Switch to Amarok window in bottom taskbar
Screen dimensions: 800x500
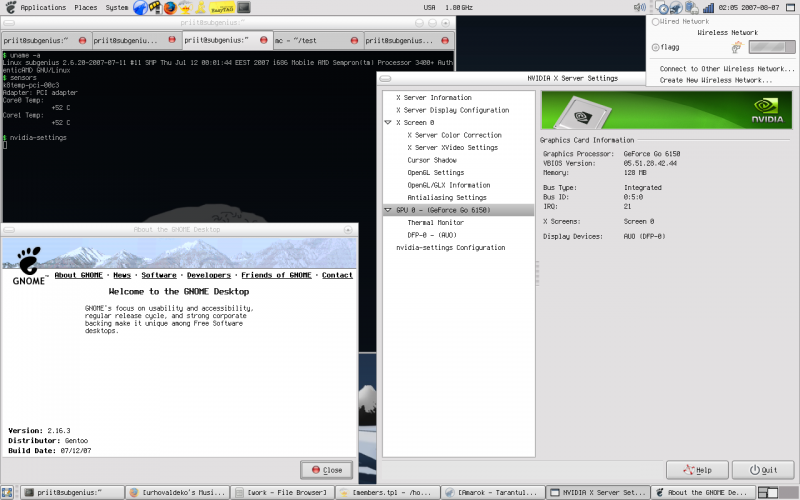492,492
